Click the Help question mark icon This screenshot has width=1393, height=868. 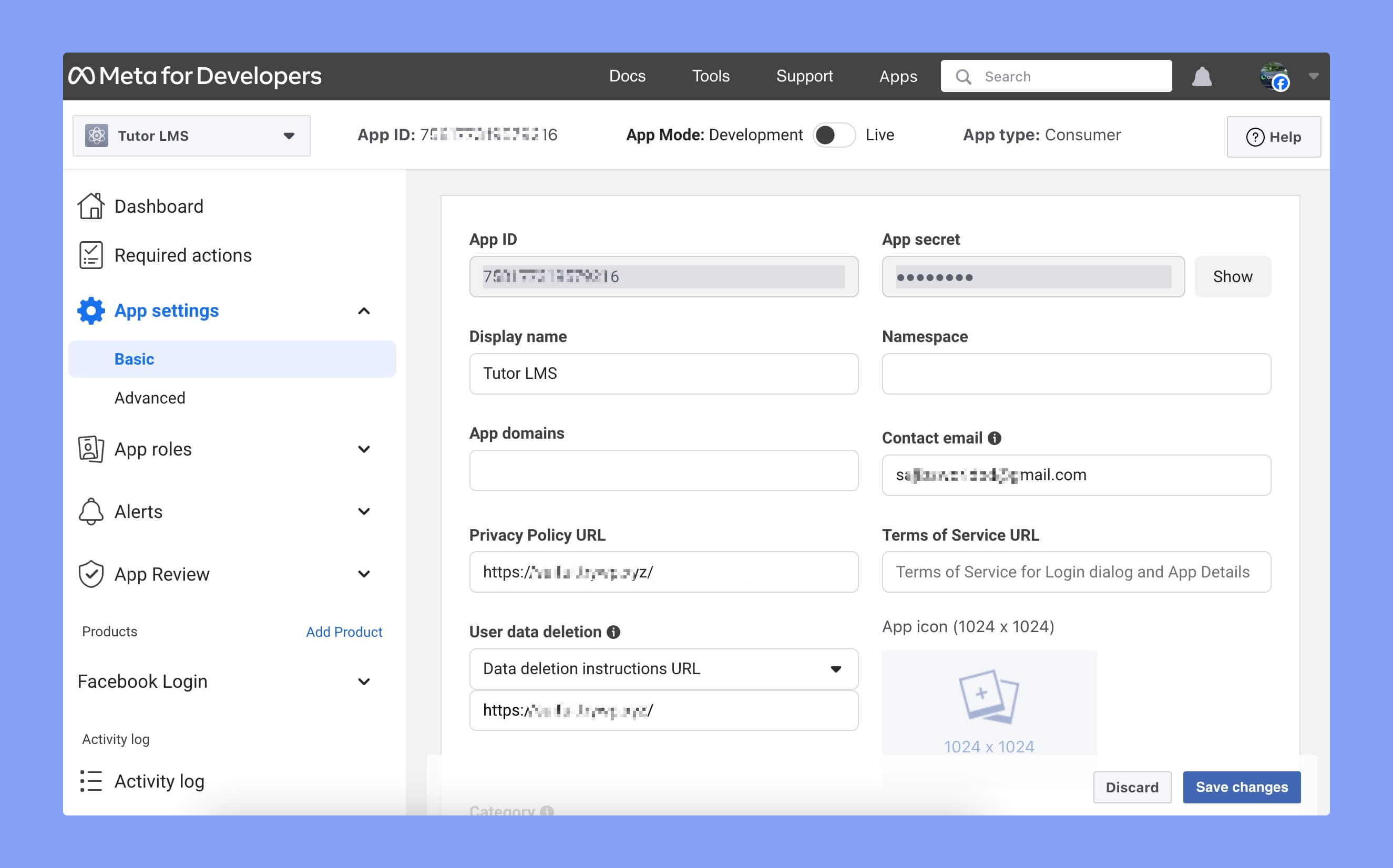(1255, 137)
